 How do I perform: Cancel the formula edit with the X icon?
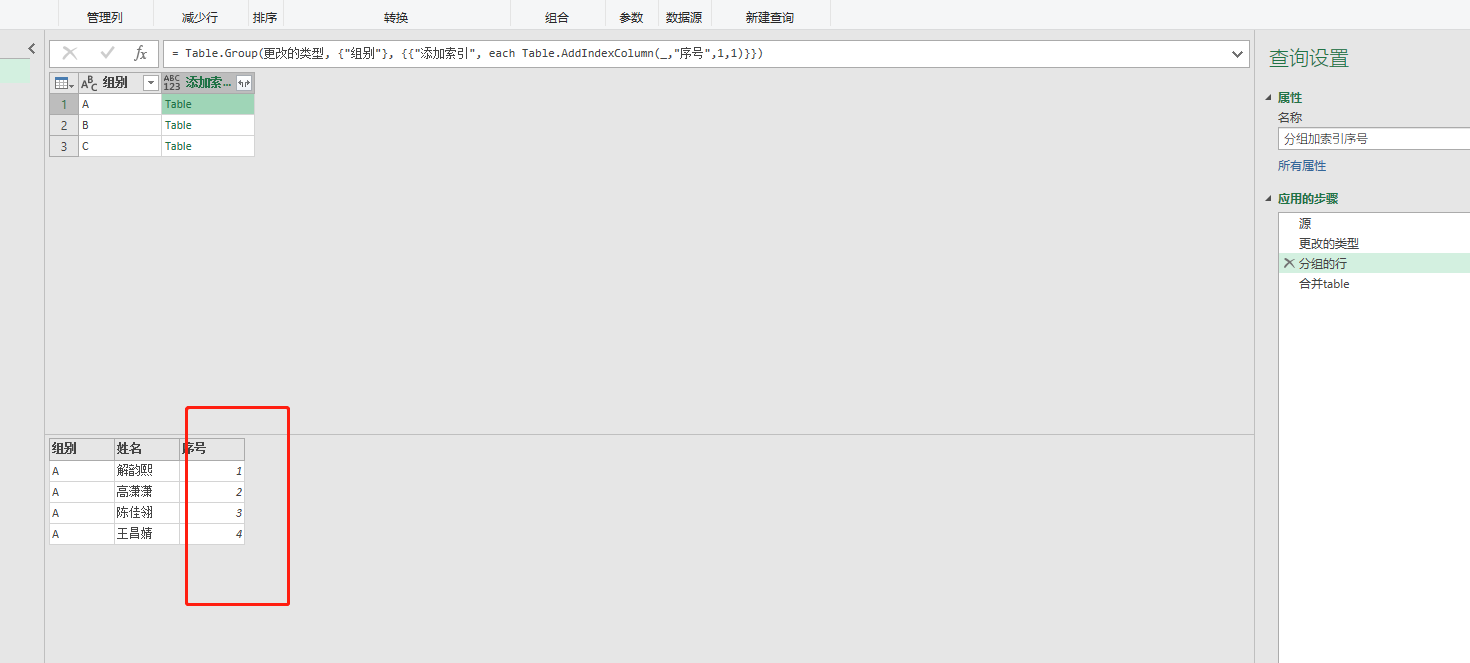[x=70, y=54]
